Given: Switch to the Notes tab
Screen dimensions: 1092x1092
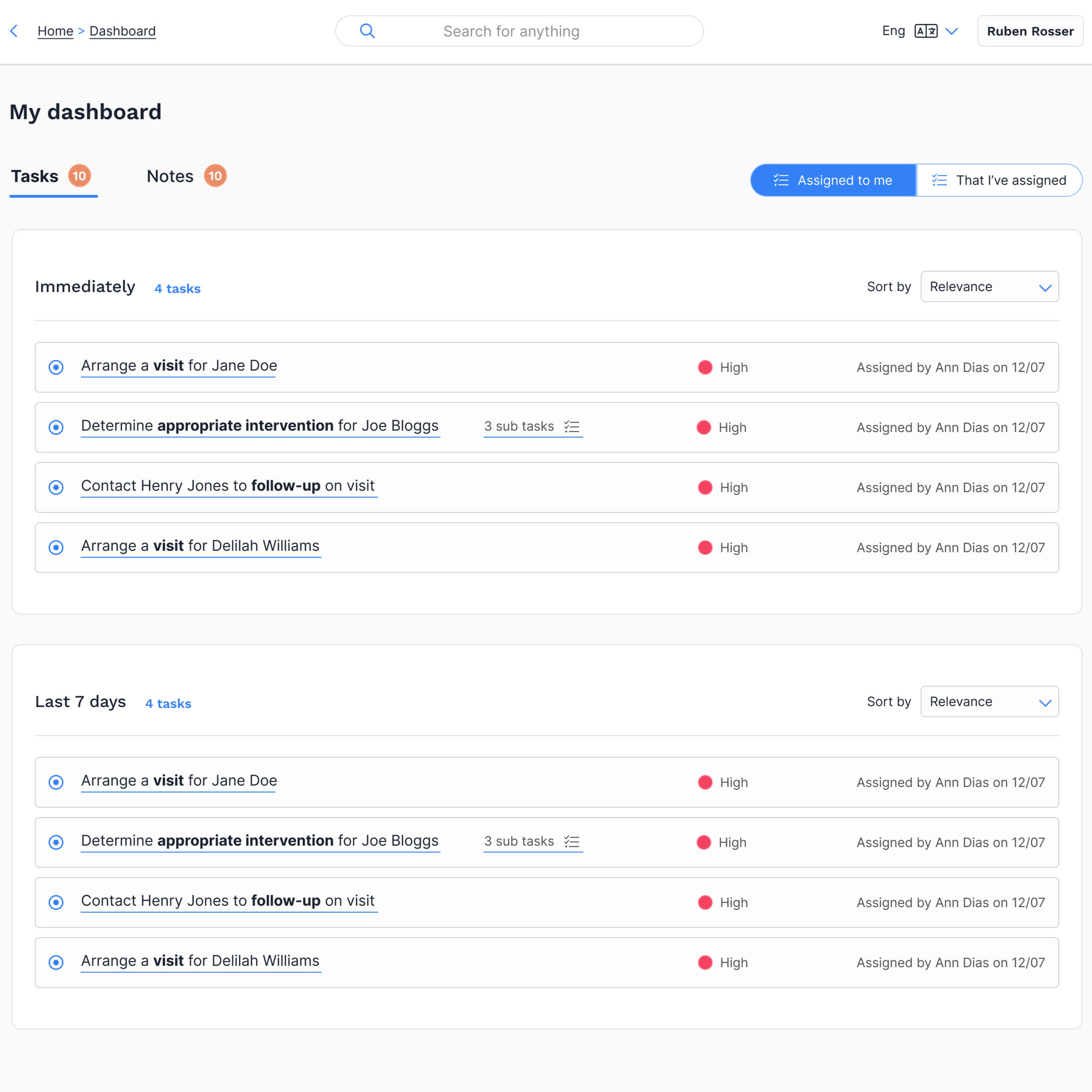Looking at the screenshot, I should point(170,176).
